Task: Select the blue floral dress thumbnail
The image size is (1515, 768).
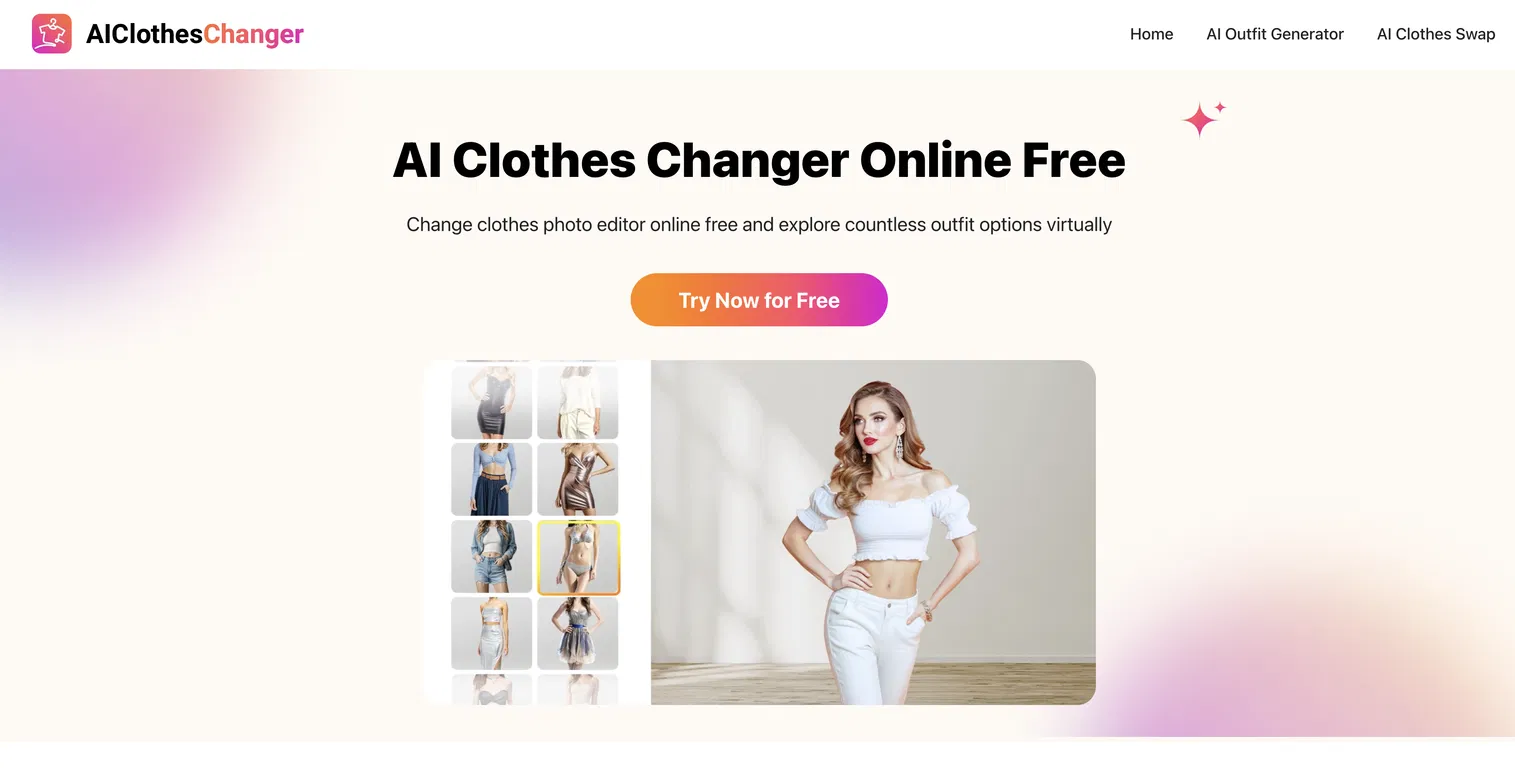Action: 578,633
